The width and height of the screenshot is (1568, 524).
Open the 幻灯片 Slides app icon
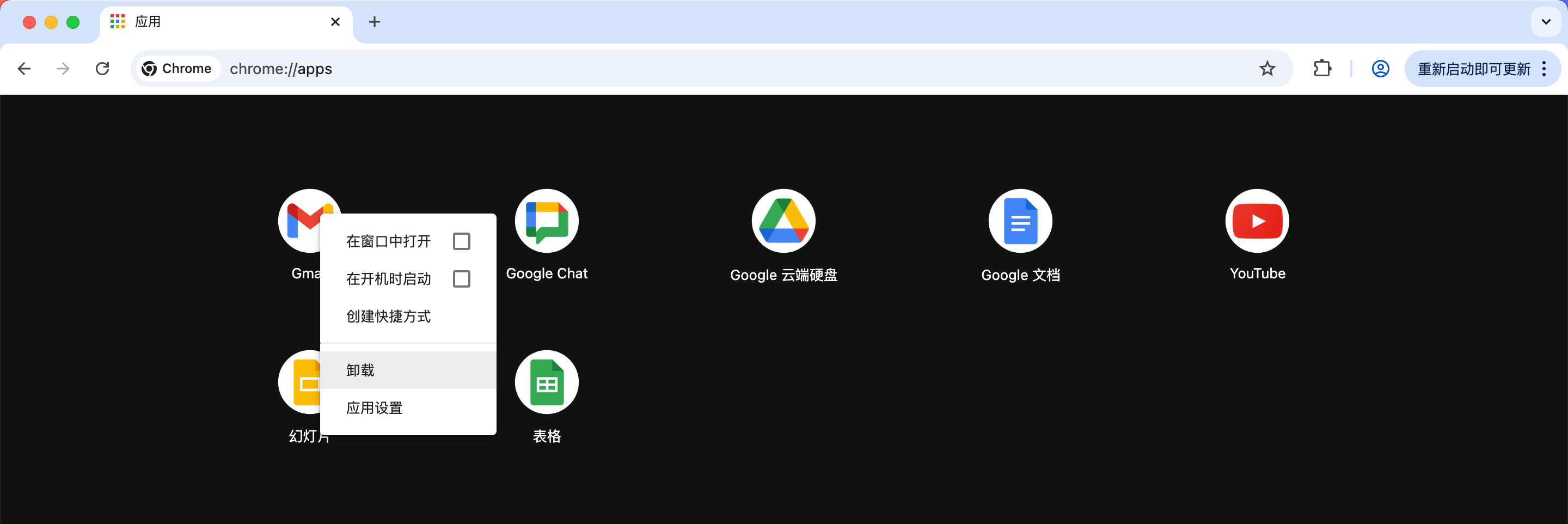point(299,382)
